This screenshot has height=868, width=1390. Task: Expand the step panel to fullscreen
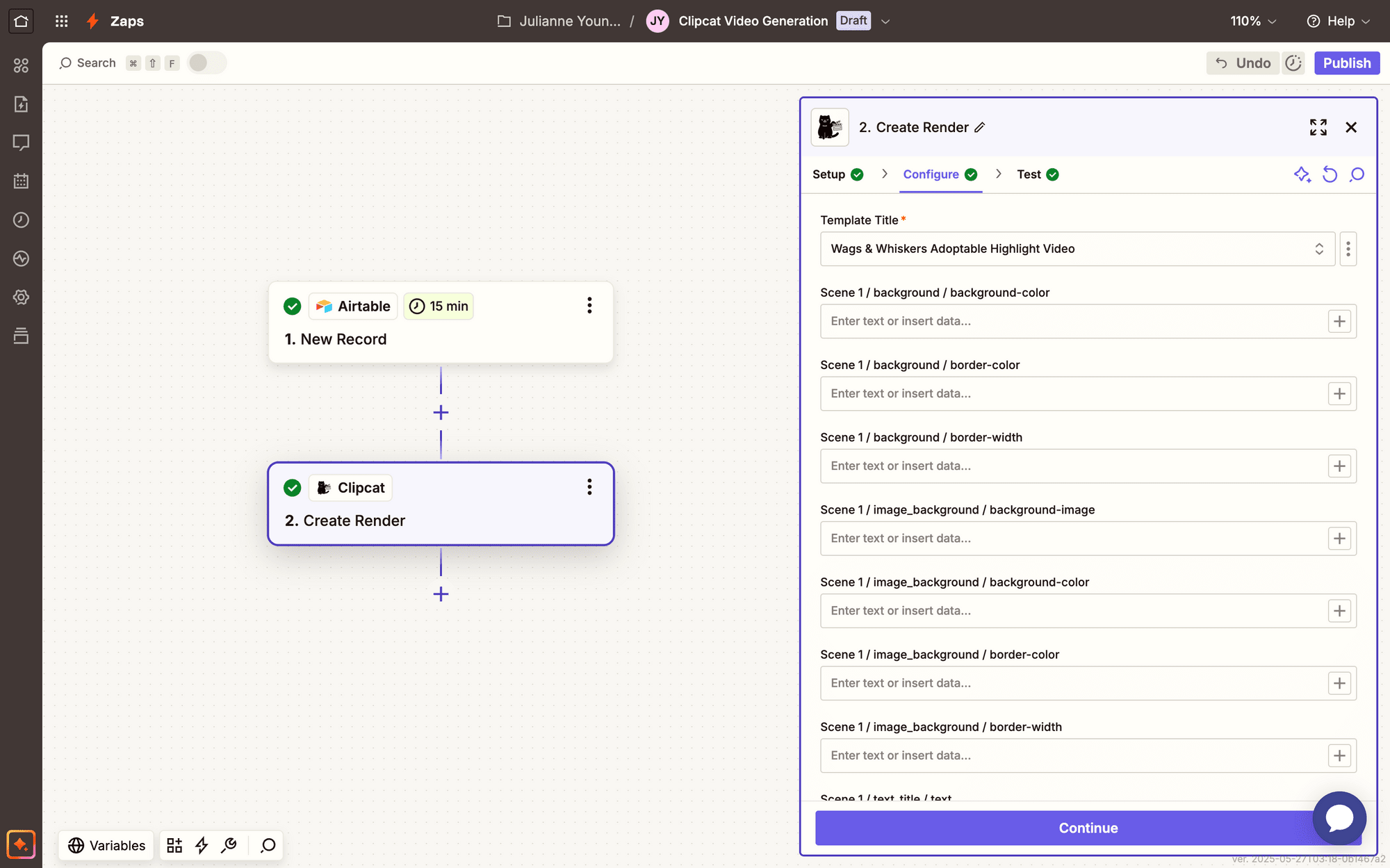(1318, 127)
